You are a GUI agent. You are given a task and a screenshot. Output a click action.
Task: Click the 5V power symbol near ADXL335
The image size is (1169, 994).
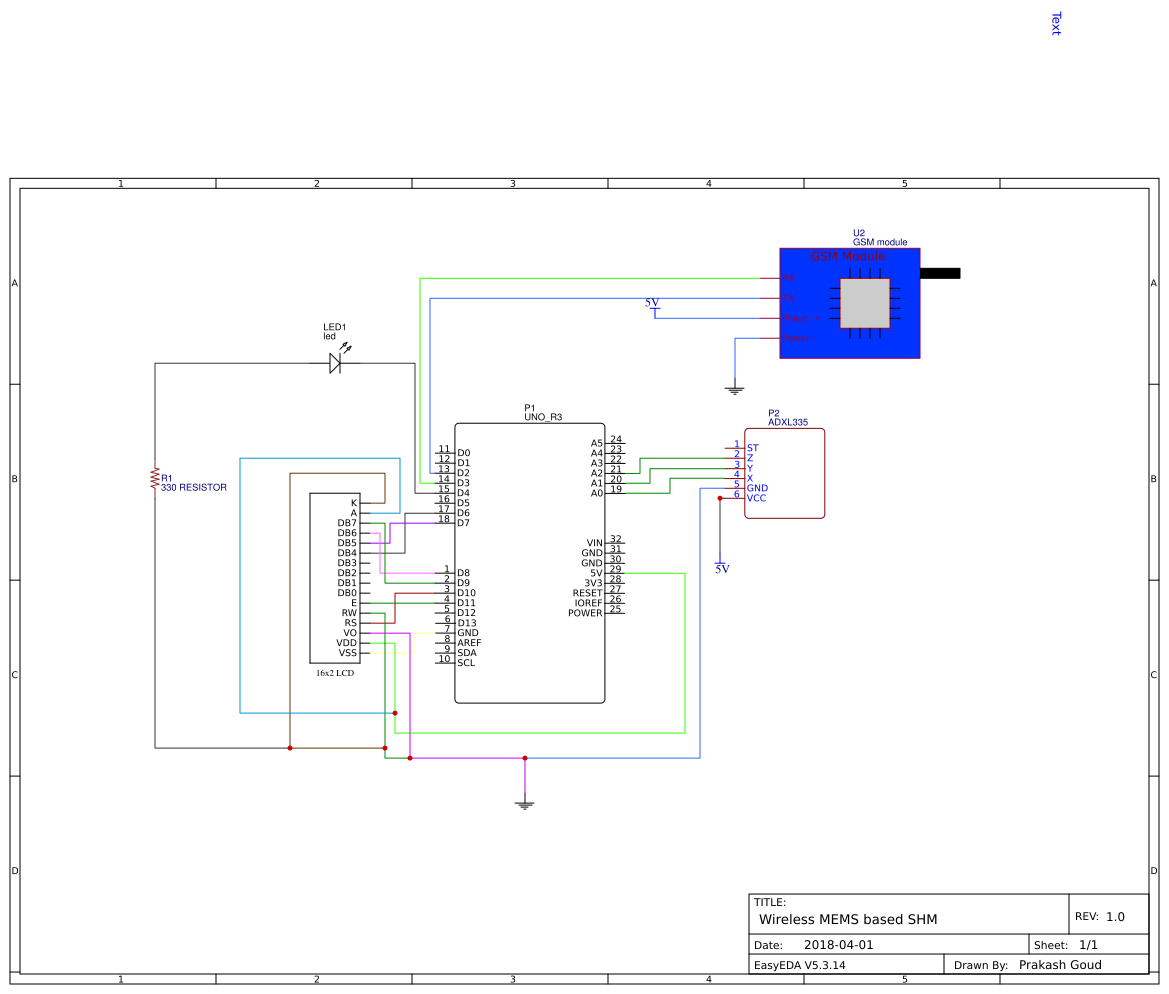coord(719,565)
